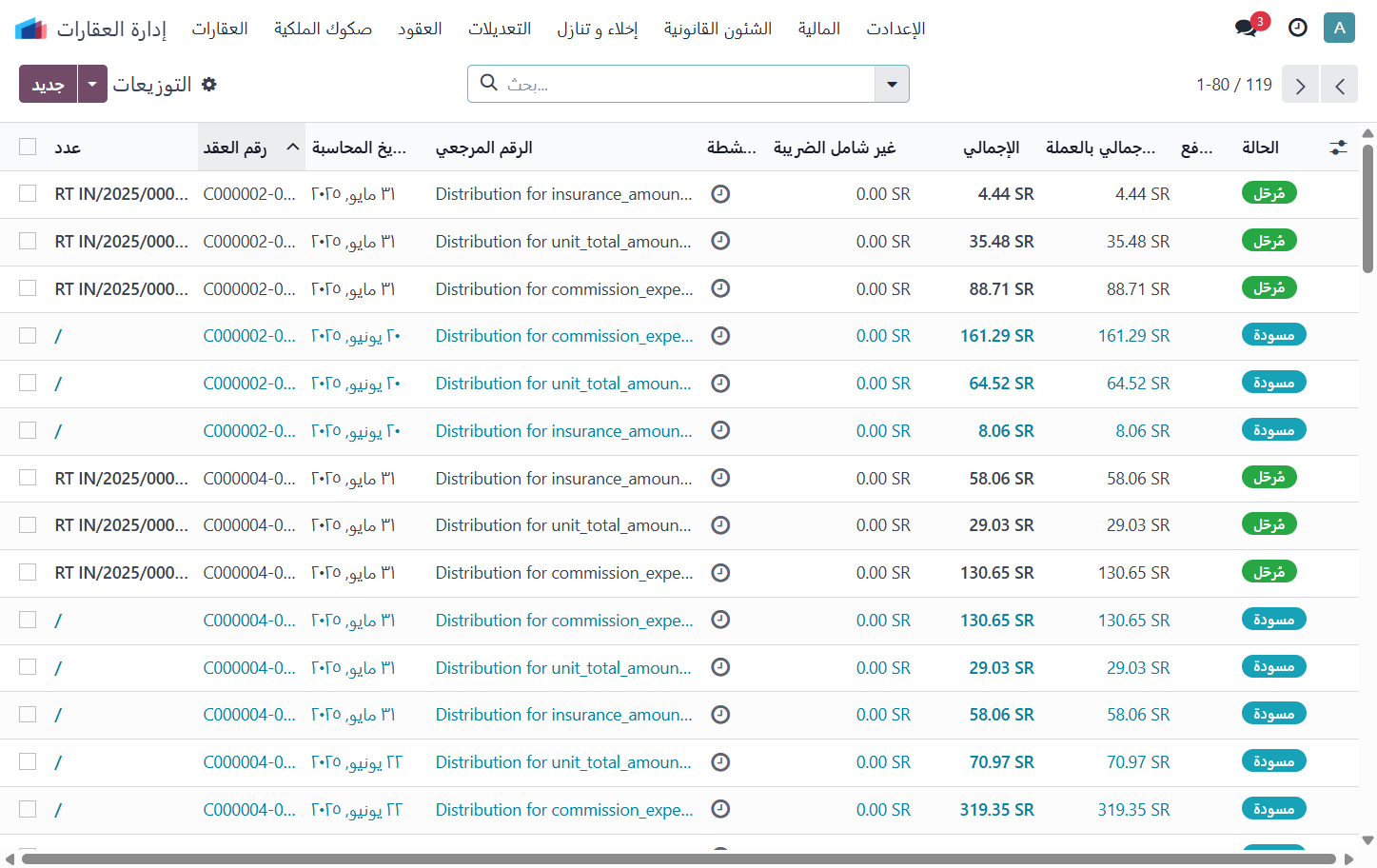The image size is (1377, 868).
Task: Sort by الإجمالي column header
Action: click(991, 148)
